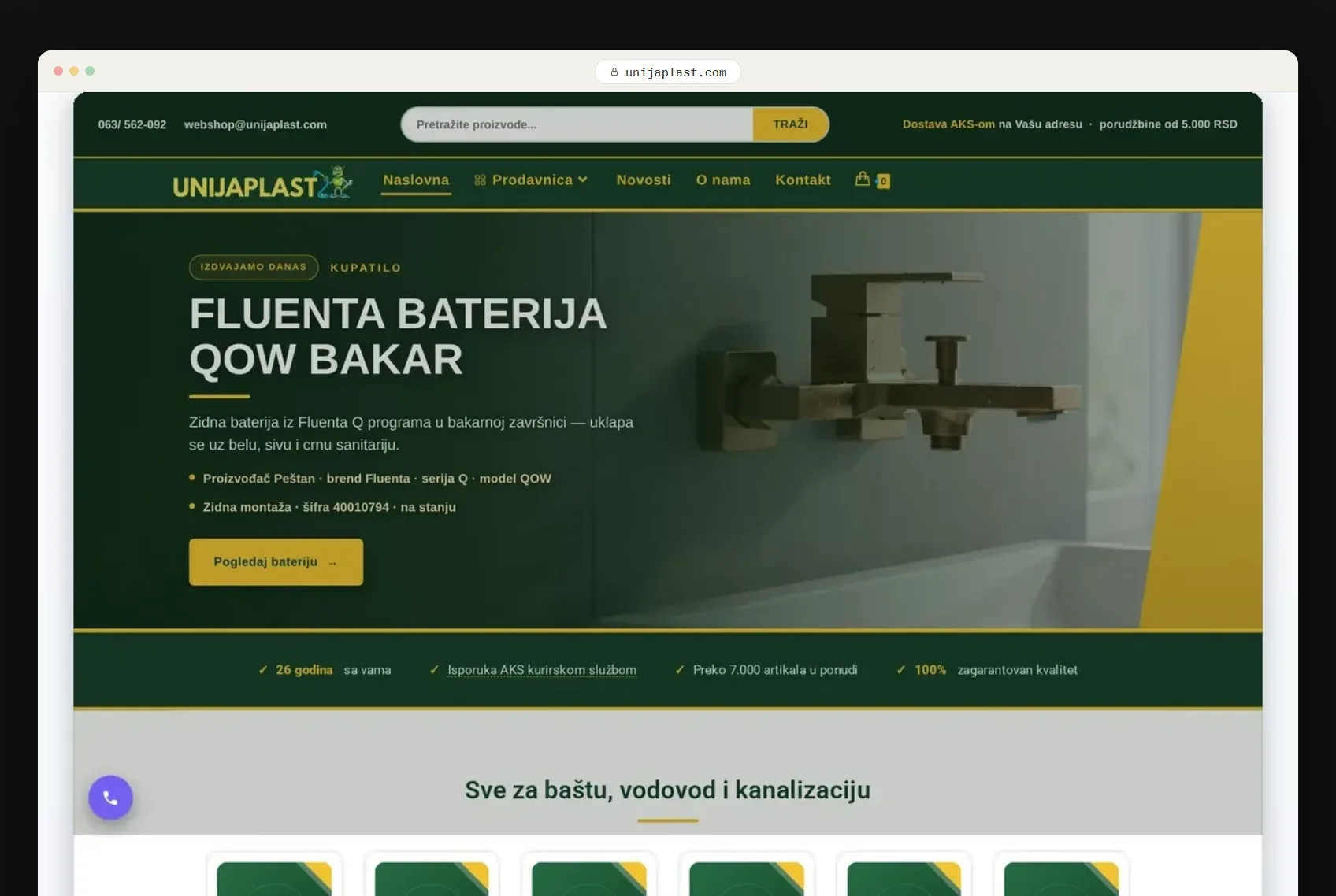Click the cart item count badge

(884, 181)
